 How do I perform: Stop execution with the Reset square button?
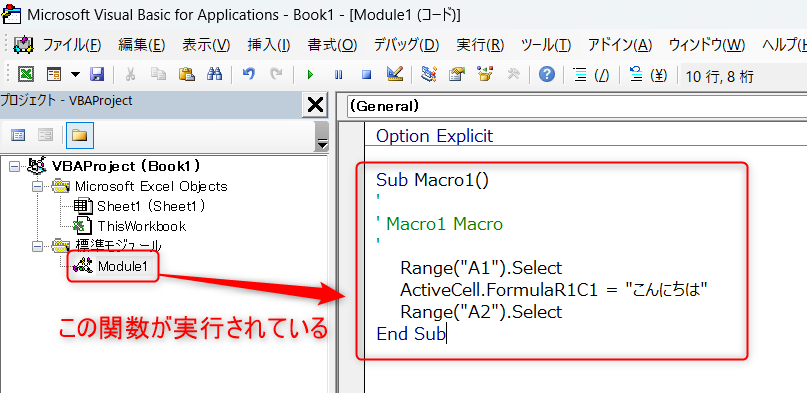point(366,75)
